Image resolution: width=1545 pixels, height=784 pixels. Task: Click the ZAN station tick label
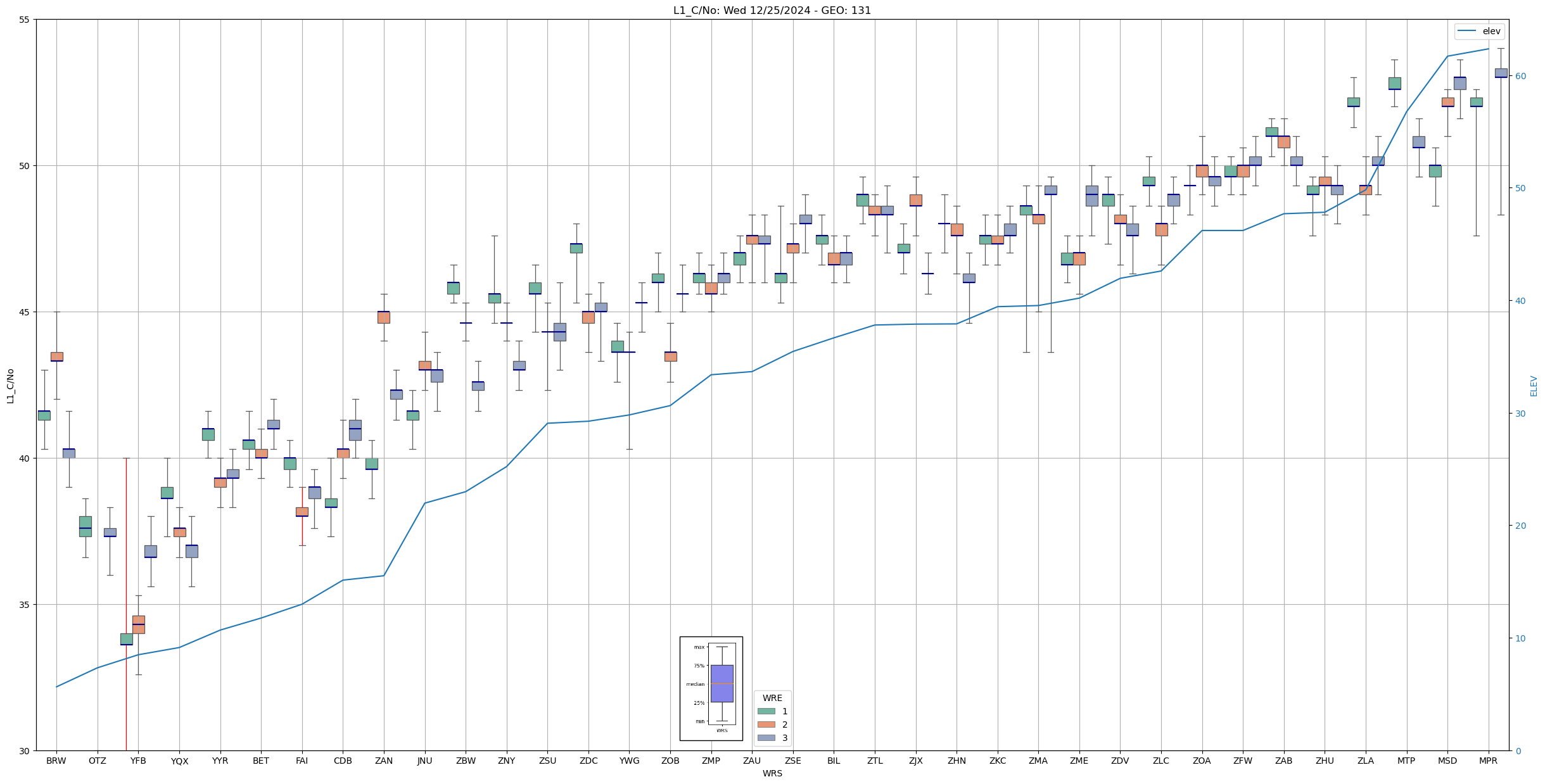(x=384, y=761)
